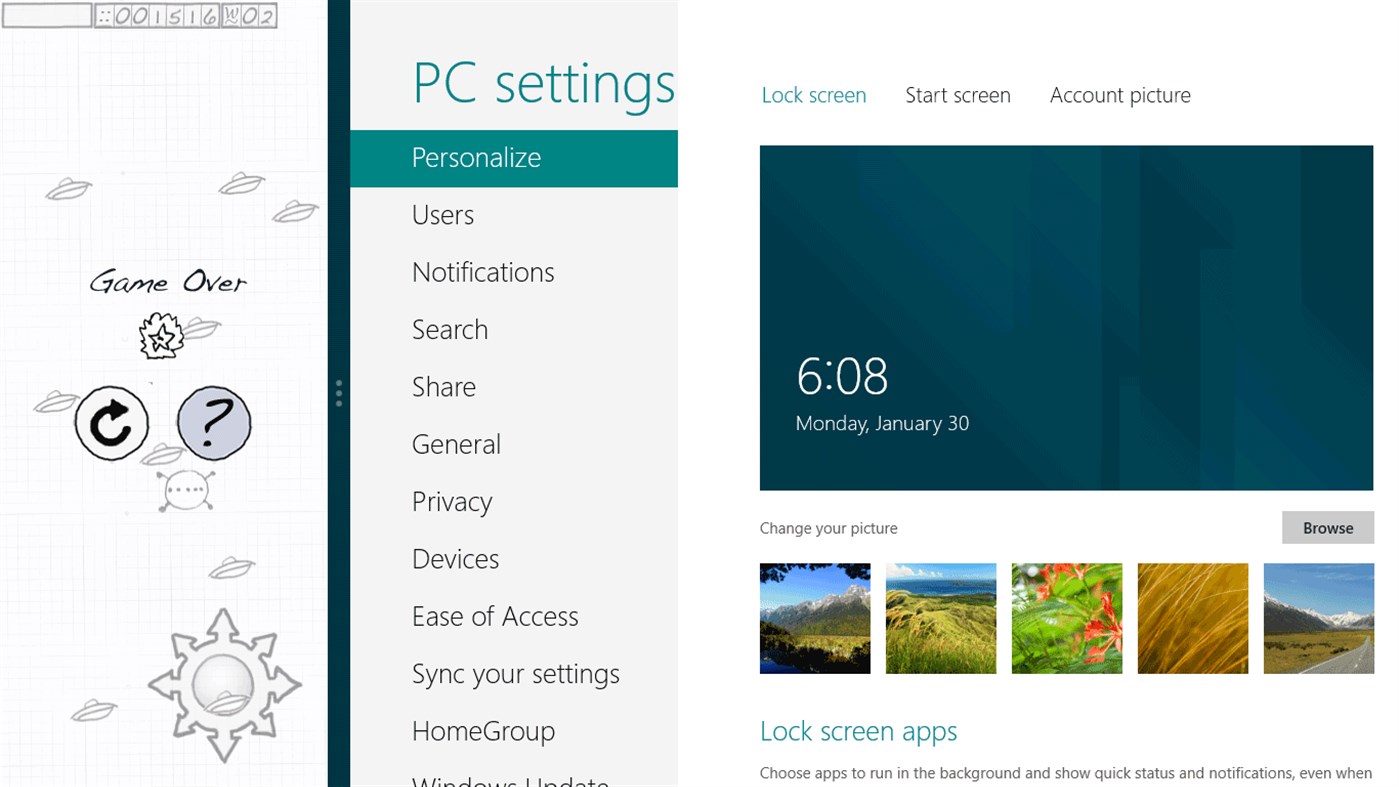
Task: Switch to the Account picture tab
Action: [1120, 96]
